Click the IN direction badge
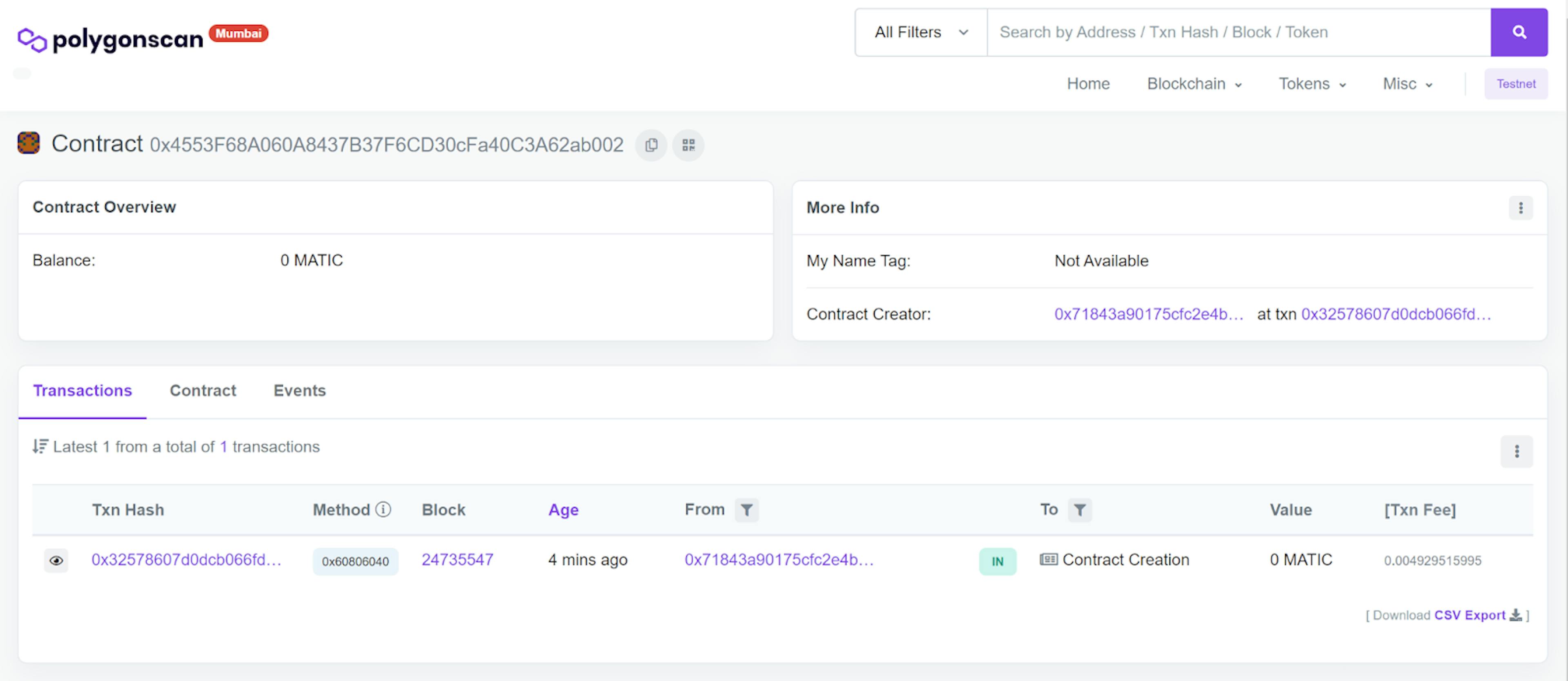The height and width of the screenshot is (681, 1568). coord(997,561)
